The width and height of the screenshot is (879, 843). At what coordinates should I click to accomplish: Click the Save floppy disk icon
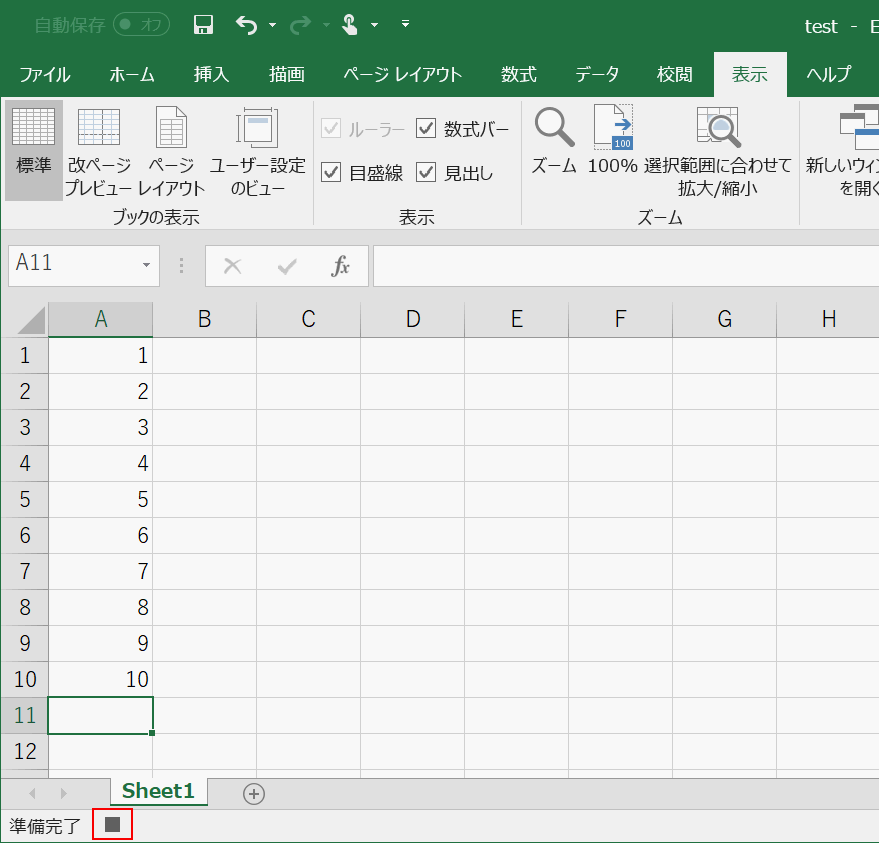(x=203, y=25)
